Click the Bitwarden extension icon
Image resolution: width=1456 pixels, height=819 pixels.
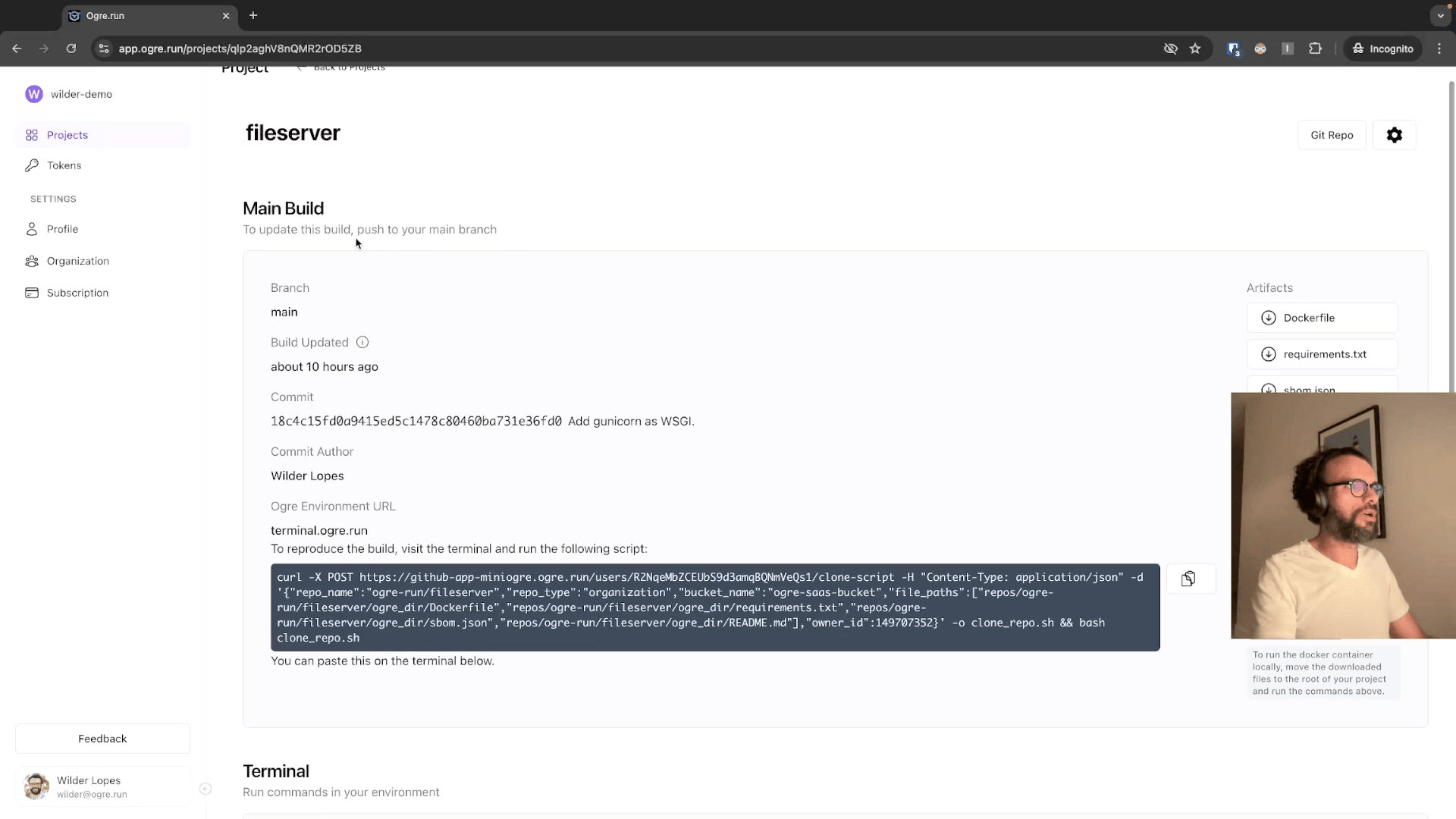1234,49
